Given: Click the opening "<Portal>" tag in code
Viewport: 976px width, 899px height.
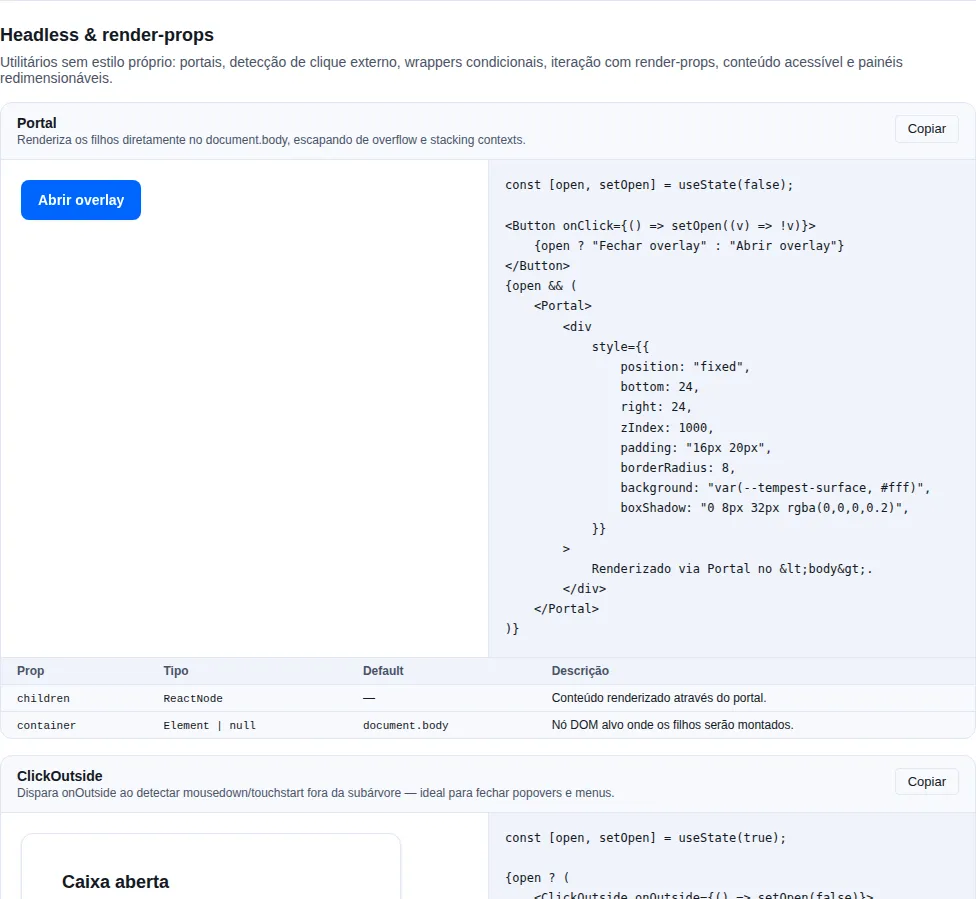Looking at the screenshot, I should tap(563, 306).
